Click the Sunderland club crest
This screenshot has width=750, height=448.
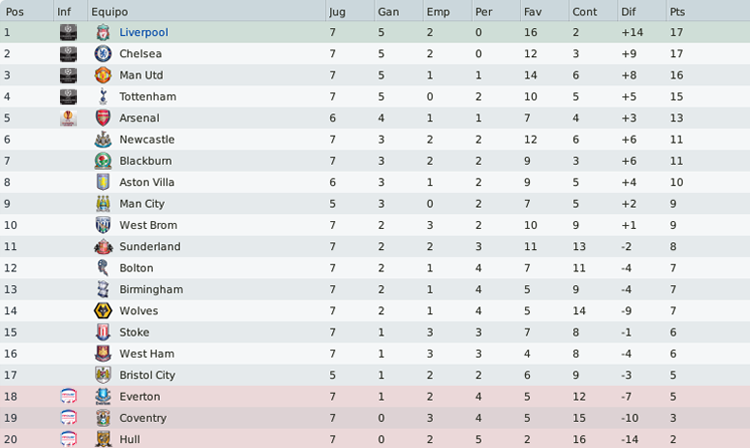pos(103,247)
